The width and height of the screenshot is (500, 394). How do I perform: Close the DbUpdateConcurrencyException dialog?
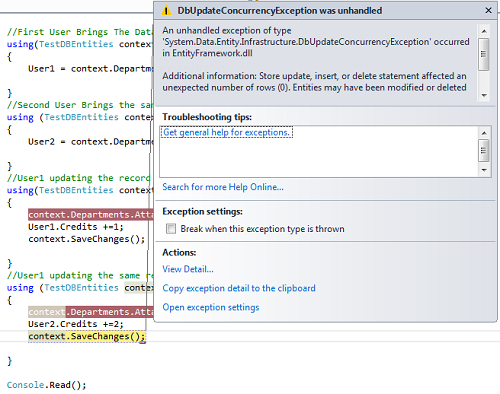(x=488, y=10)
